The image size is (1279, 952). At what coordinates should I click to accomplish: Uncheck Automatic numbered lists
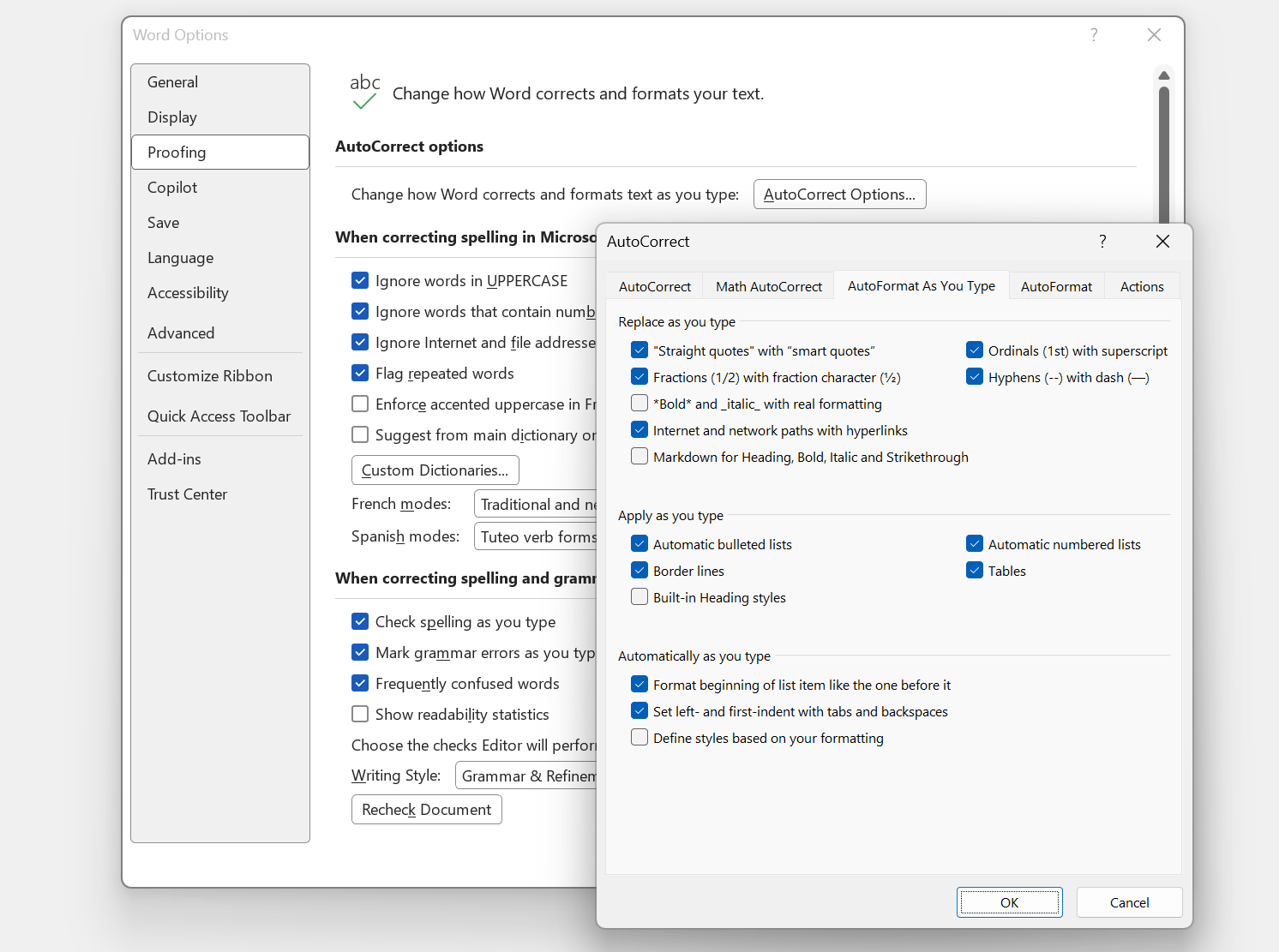tap(975, 544)
